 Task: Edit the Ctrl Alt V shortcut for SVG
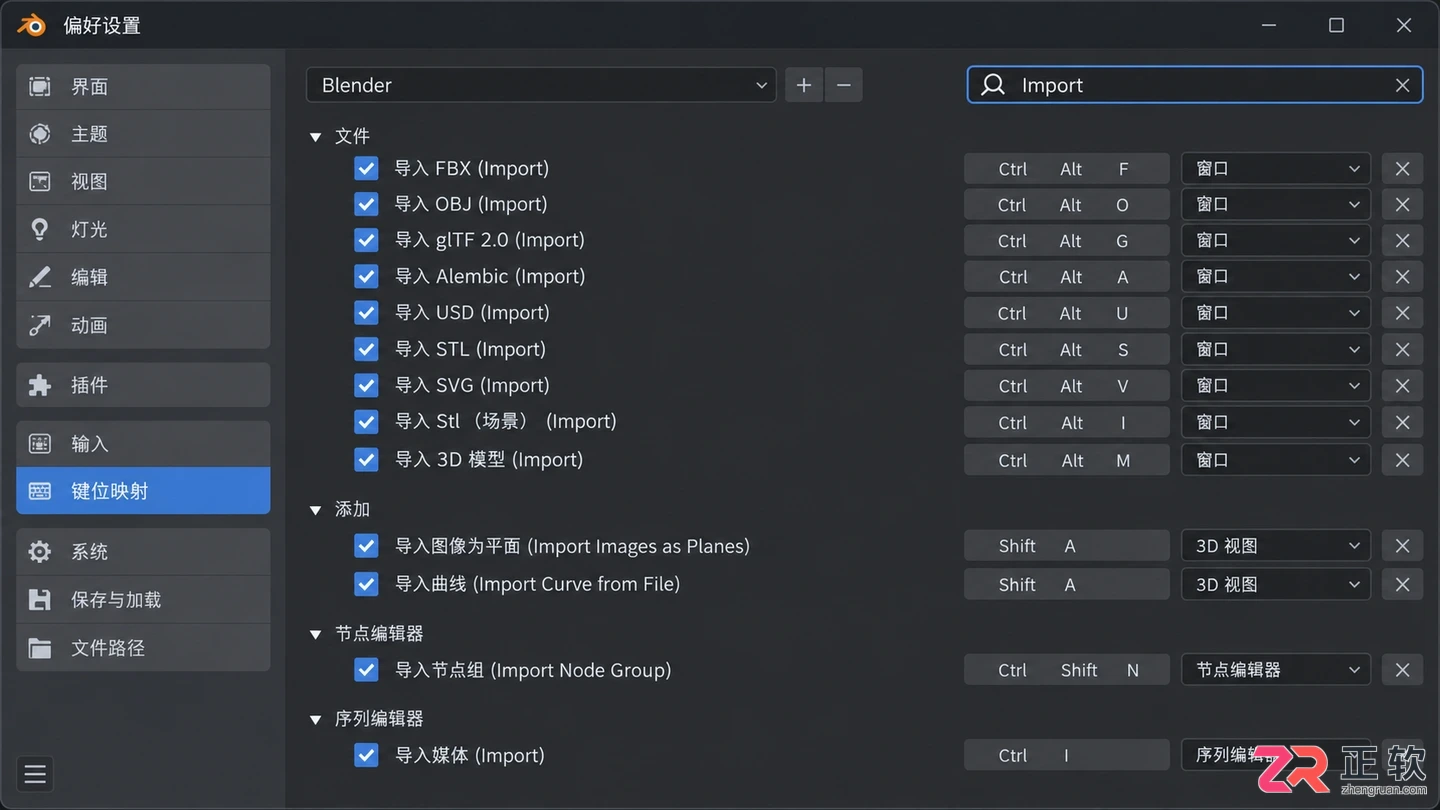coord(1066,385)
